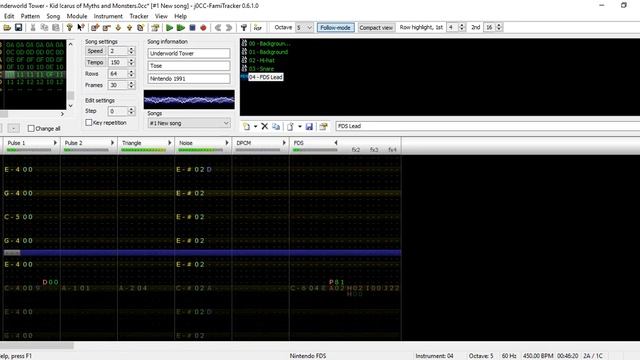
Task: Select instrument 03 - Snare
Action: 261,69
